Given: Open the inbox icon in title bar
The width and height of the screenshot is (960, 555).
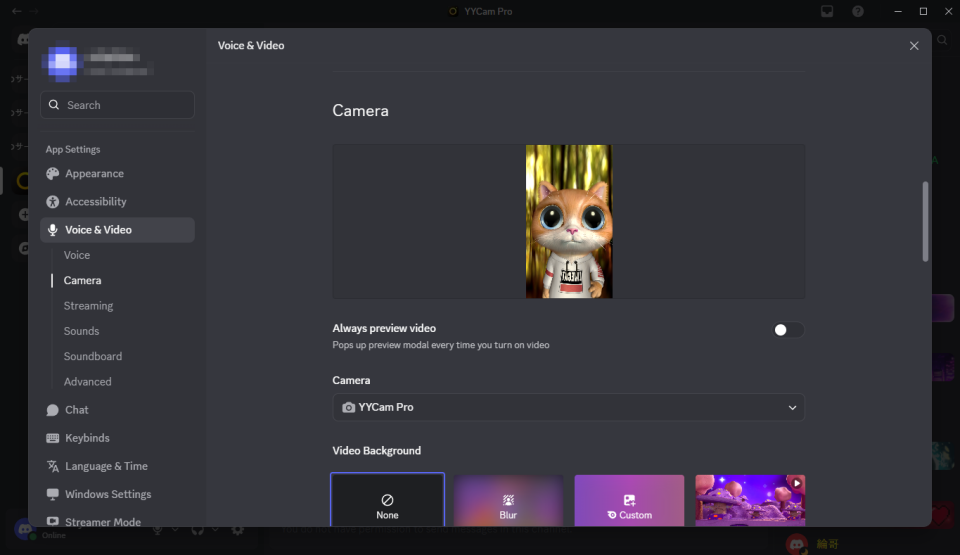Looking at the screenshot, I should pyautogui.click(x=827, y=12).
